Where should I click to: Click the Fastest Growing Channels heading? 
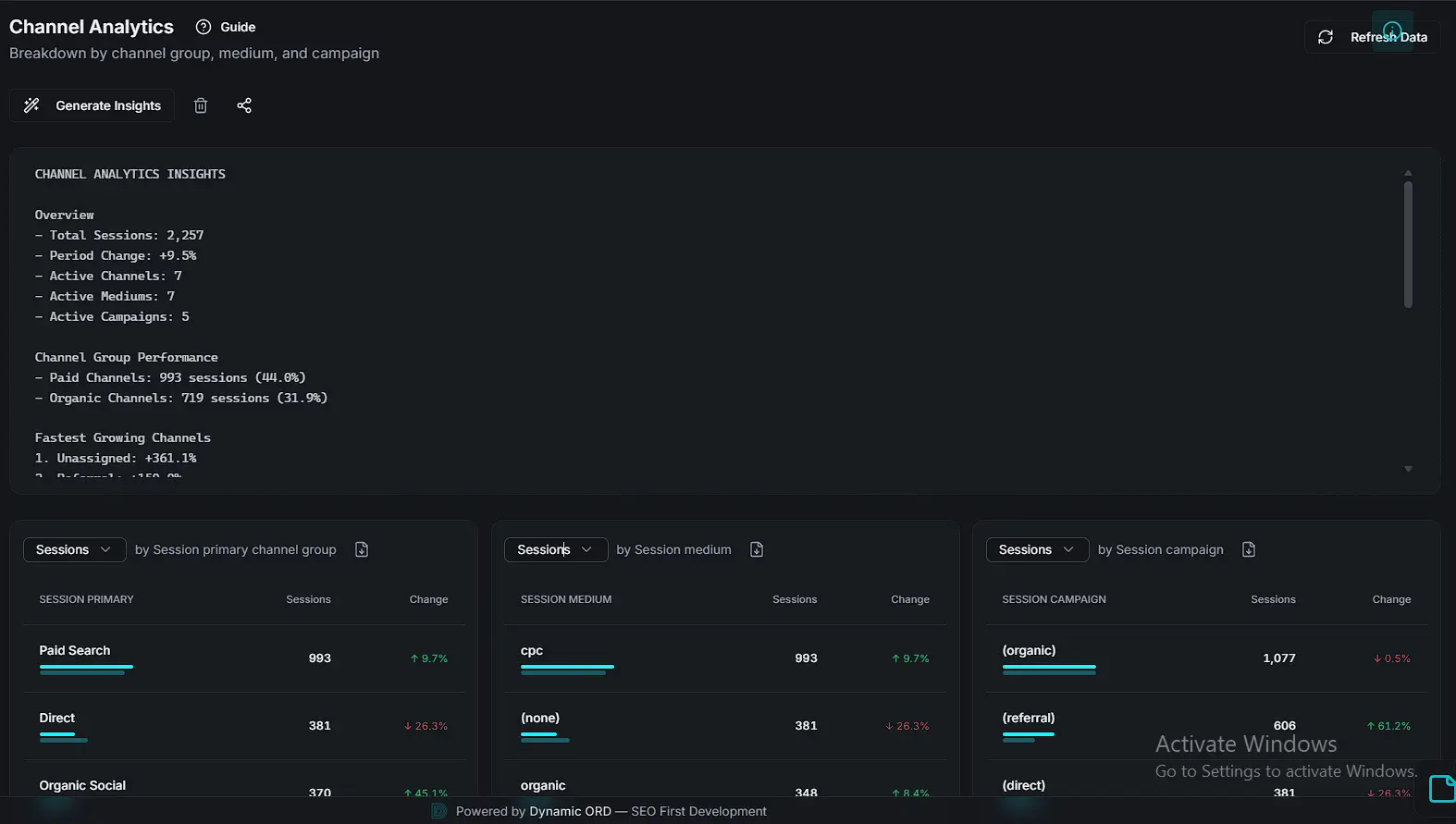click(x=123, y=437)
